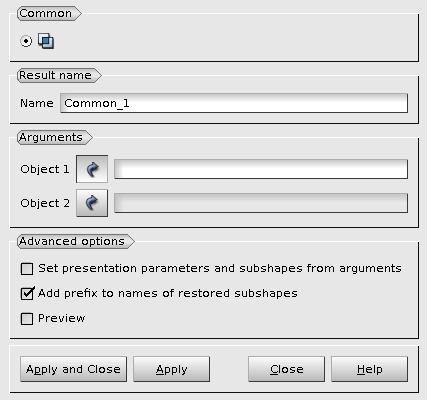Click the Arguments group title
The height and width of the screenshot is (400, 427).
(x=51, y=137)
